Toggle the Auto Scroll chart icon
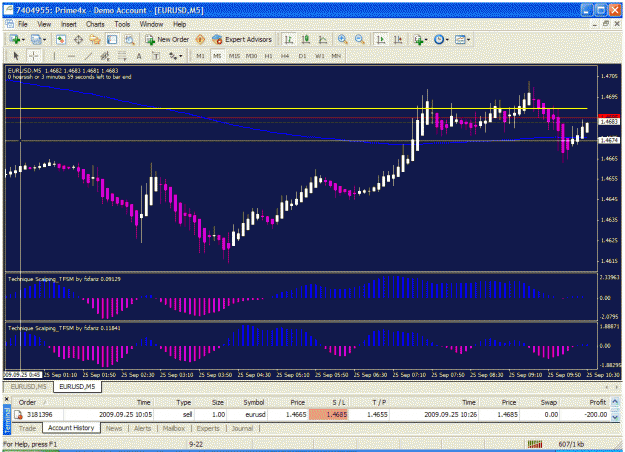625x452 pixels. (381, 39)
